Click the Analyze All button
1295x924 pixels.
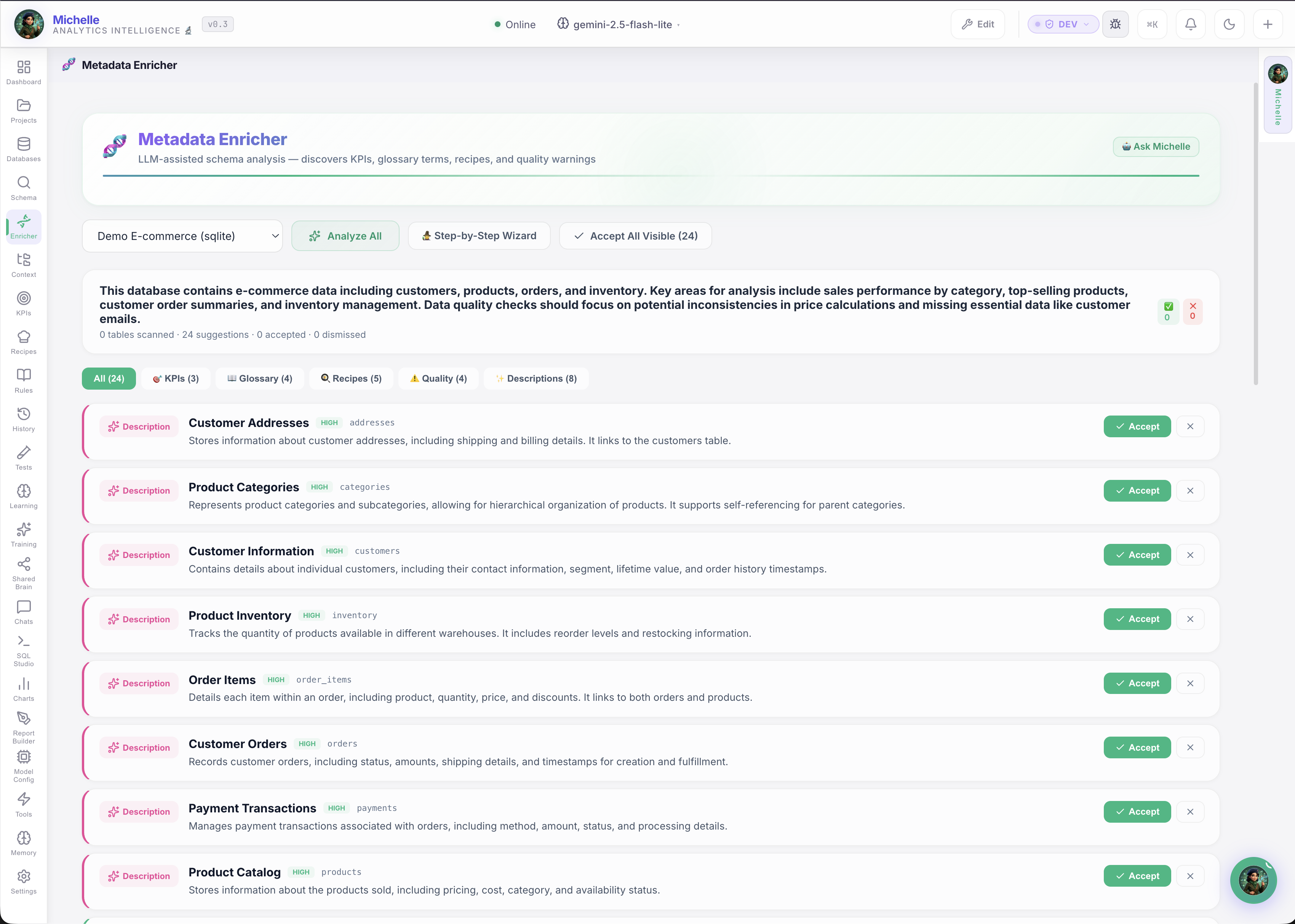point(345,235)
